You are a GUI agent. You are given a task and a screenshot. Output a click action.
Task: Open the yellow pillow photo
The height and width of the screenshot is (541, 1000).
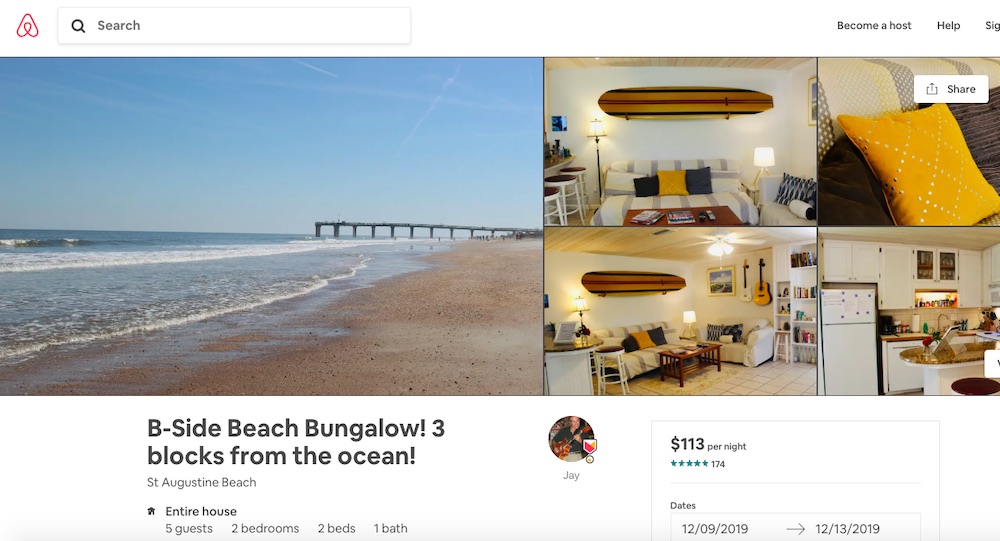909,142
